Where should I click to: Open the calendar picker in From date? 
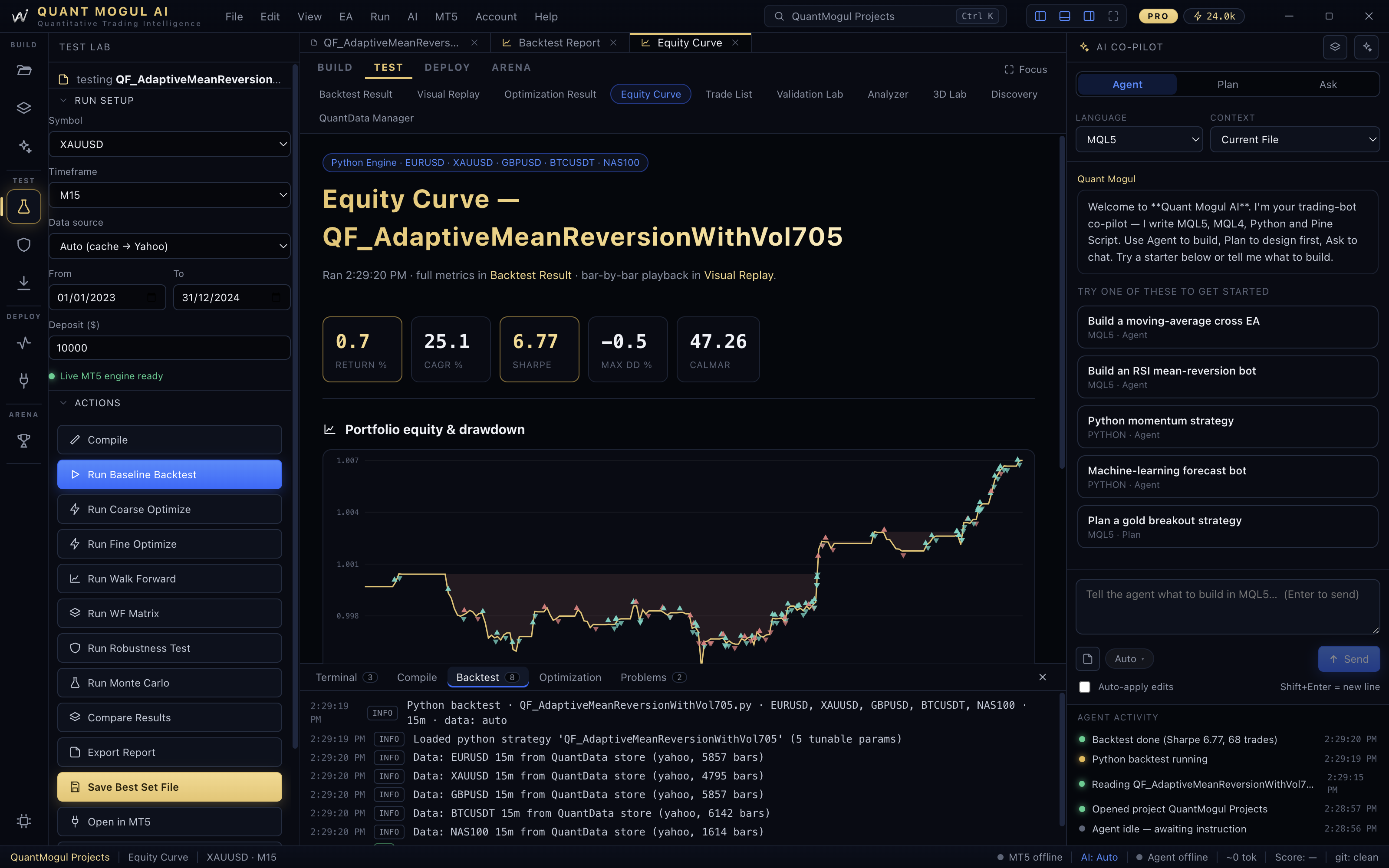(151, 297)
